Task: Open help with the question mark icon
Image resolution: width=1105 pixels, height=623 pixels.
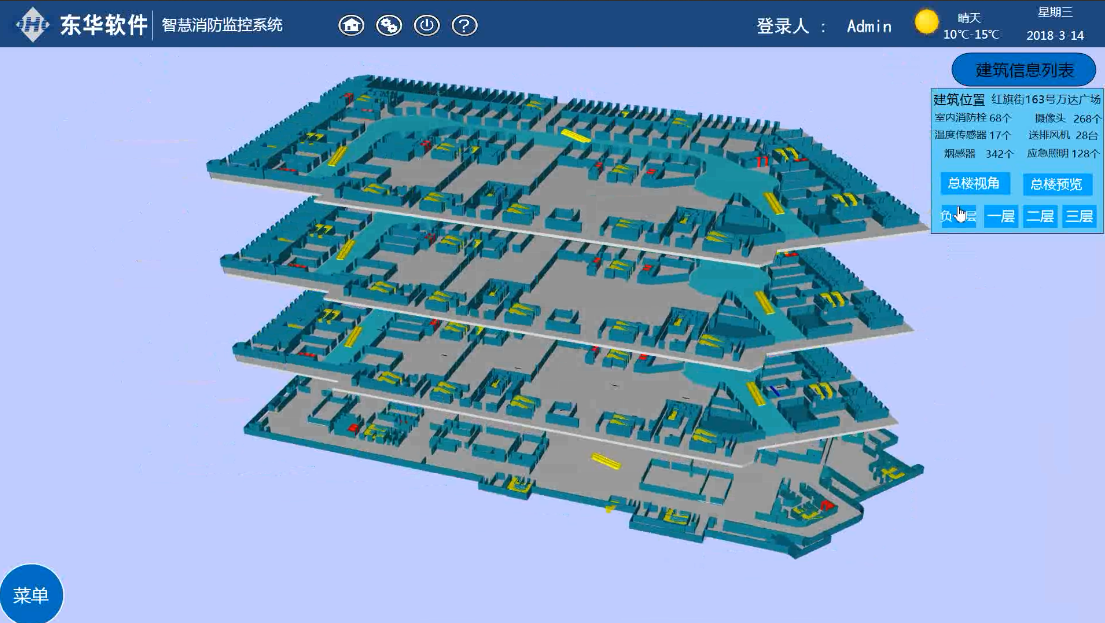Action: [x=464, y=25]
